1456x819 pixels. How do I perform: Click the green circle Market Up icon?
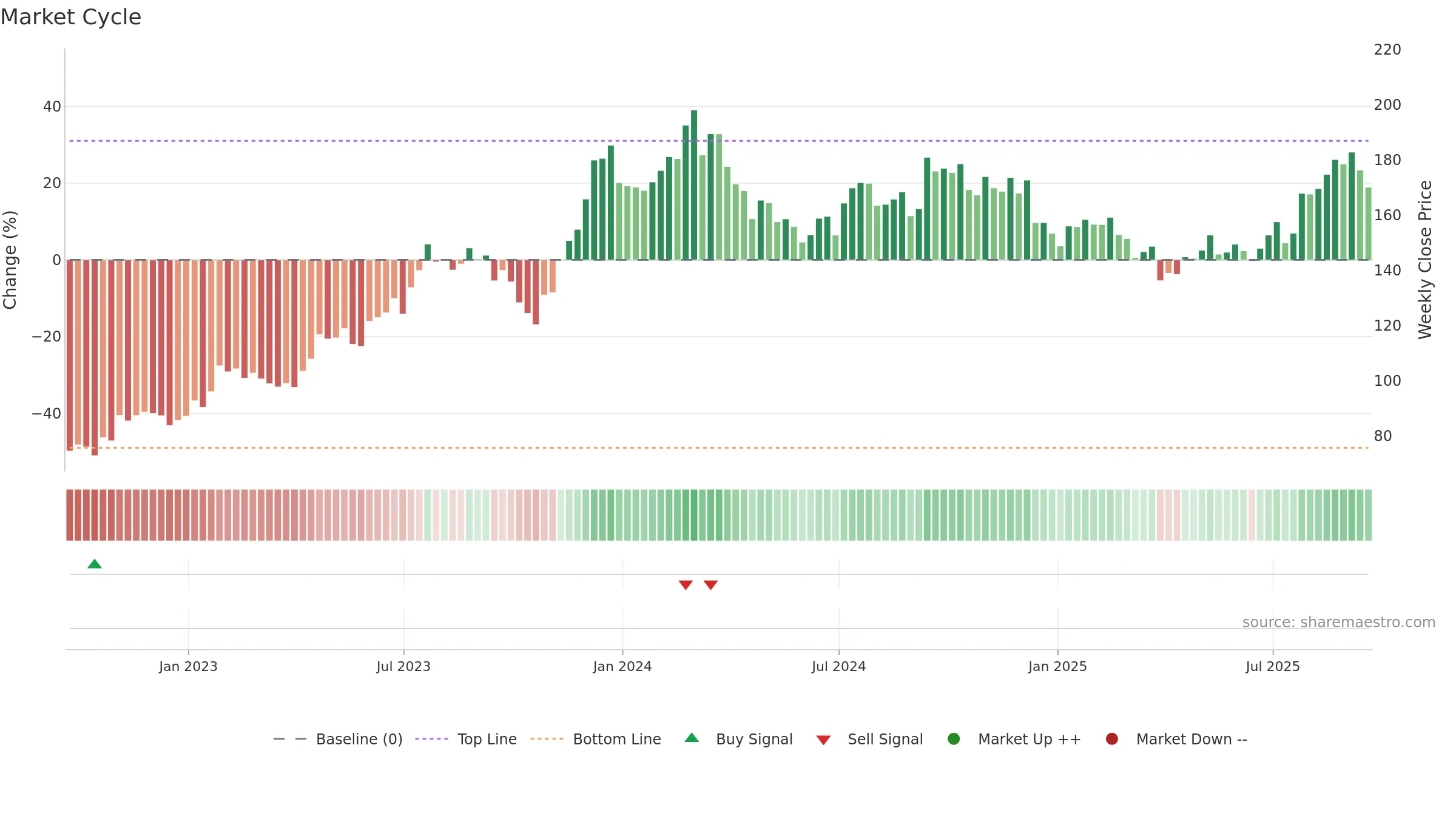click(x=954, y=739)
